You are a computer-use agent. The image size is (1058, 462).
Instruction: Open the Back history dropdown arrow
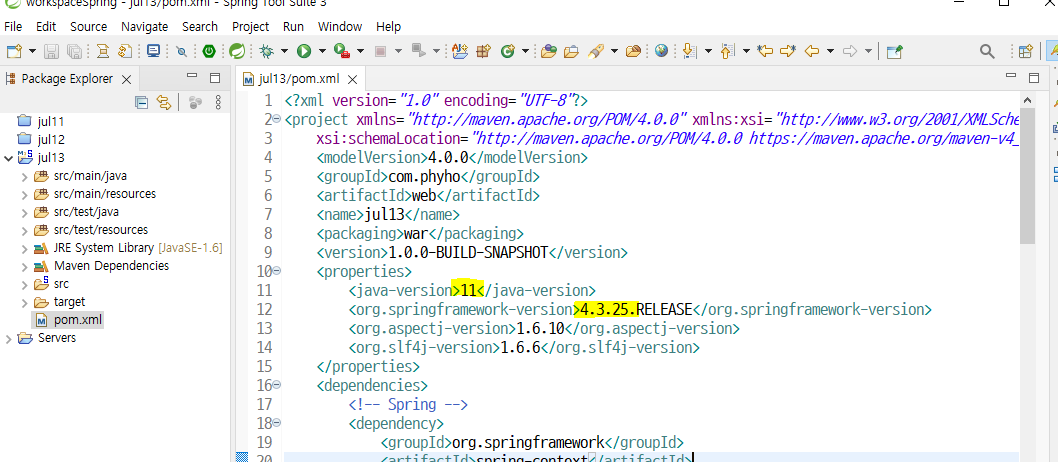pos(831,51)
